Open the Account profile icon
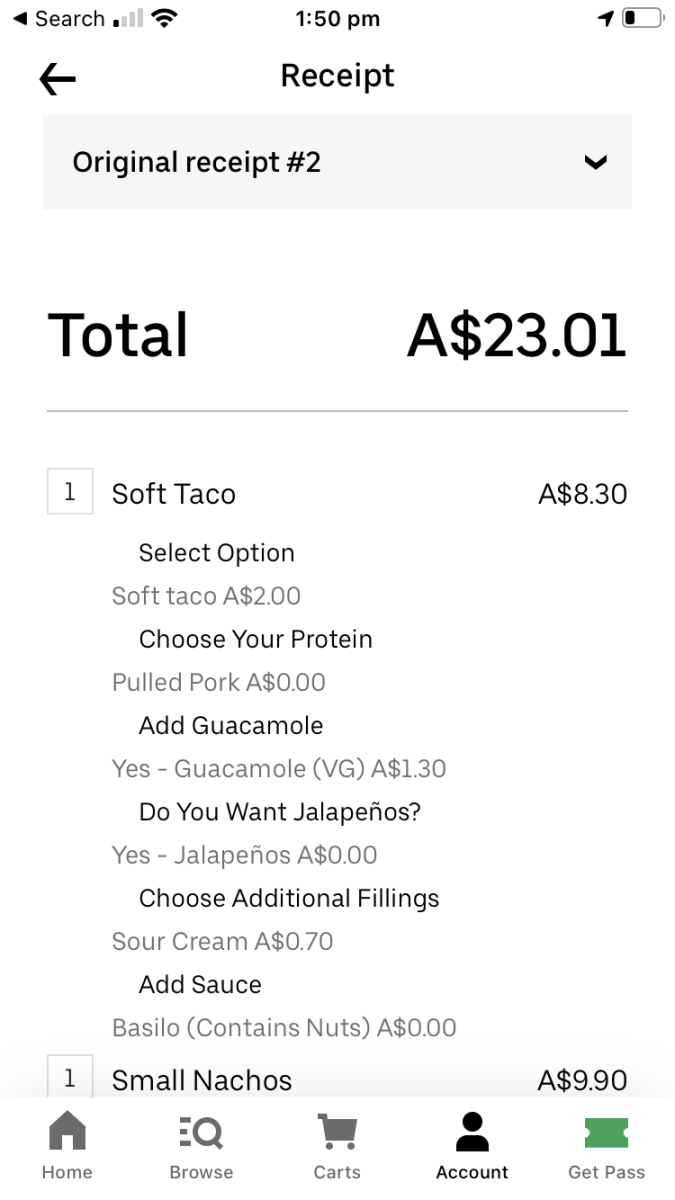The image size is (675, 1200). (472, 1133)
